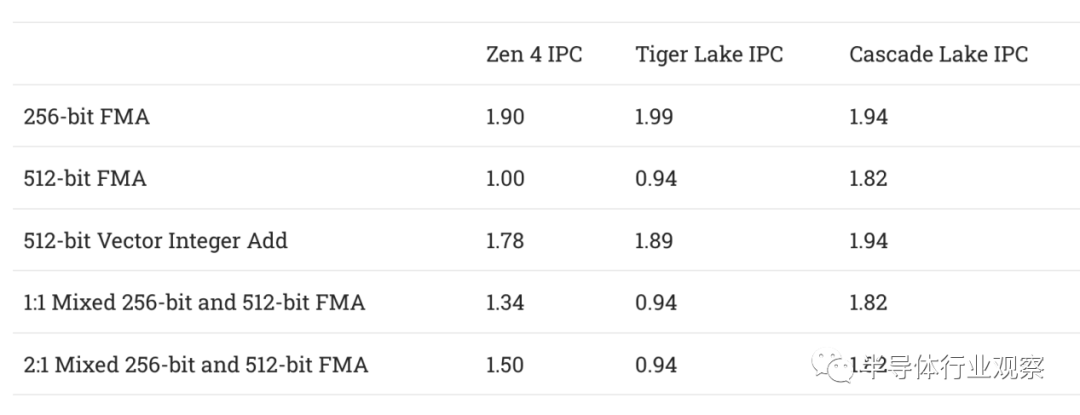Click Tiger Lake 0.94 in 512-bit FMA row
Screen dimensions: 1080x415
[x=656, y=179]
